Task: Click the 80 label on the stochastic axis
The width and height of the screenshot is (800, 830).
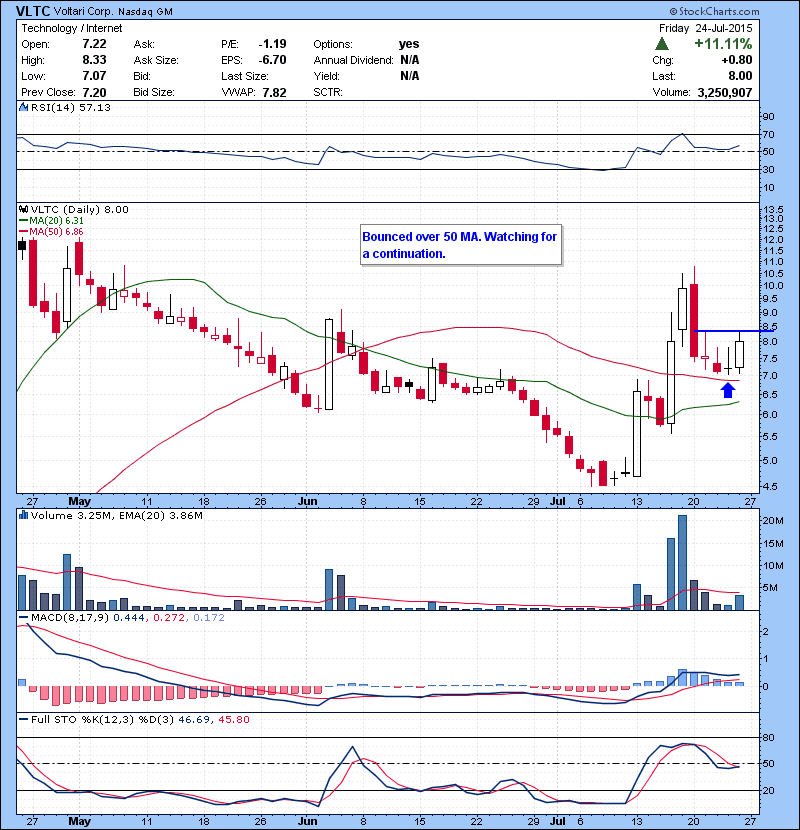Action: pyautogui.click(x=768, y=737)
